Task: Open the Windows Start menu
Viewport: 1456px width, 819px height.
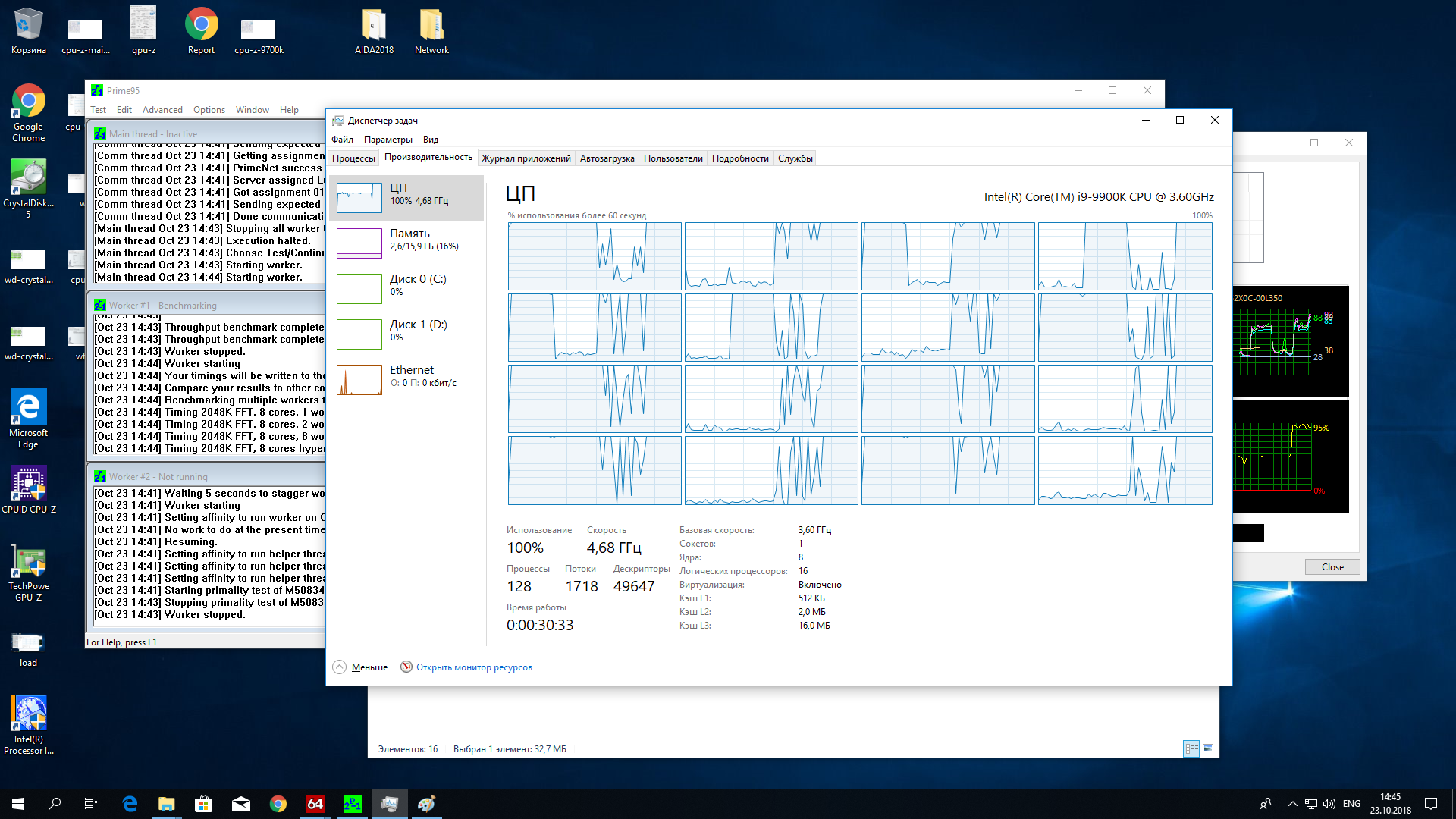Action: [18, 804]
